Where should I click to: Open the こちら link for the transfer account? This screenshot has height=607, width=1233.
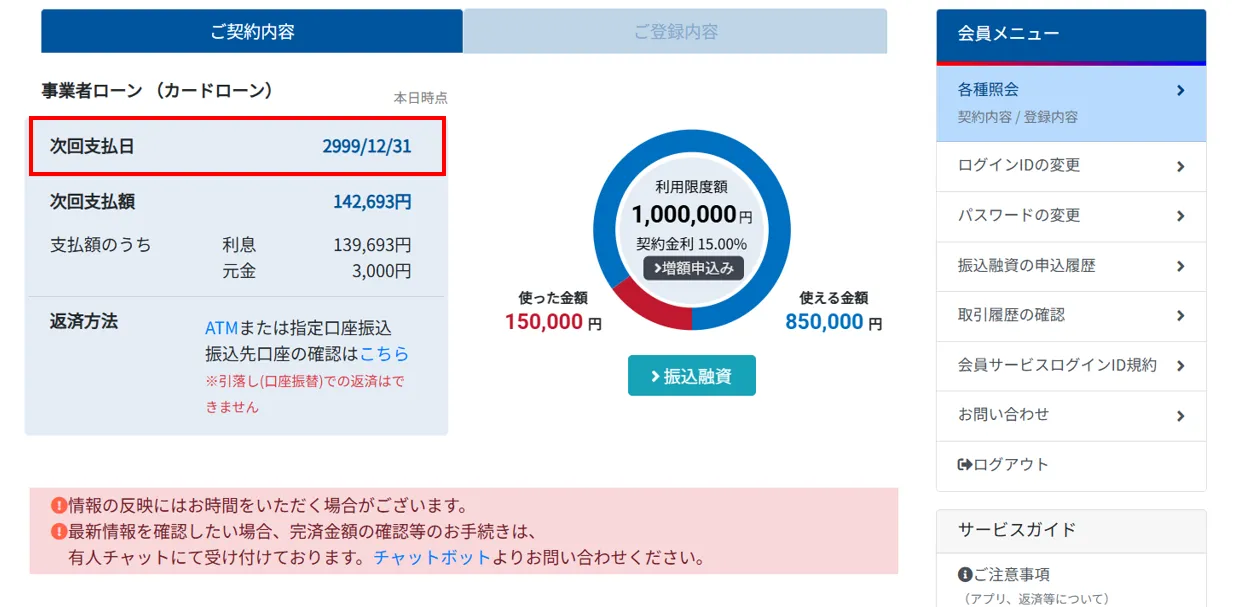(384, 354)
